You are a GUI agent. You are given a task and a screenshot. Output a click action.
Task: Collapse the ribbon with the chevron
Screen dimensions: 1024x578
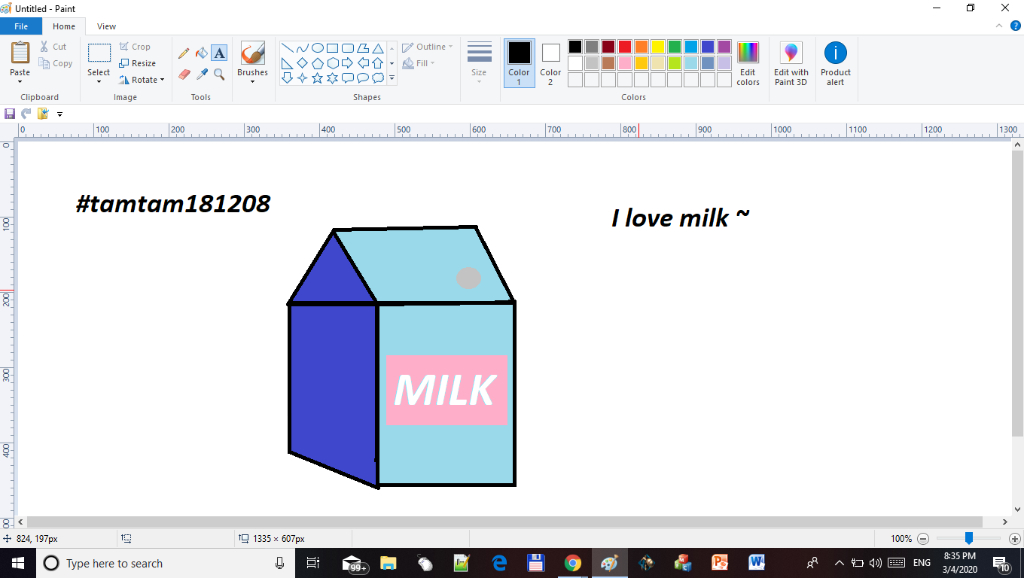[x=999, y=26]
